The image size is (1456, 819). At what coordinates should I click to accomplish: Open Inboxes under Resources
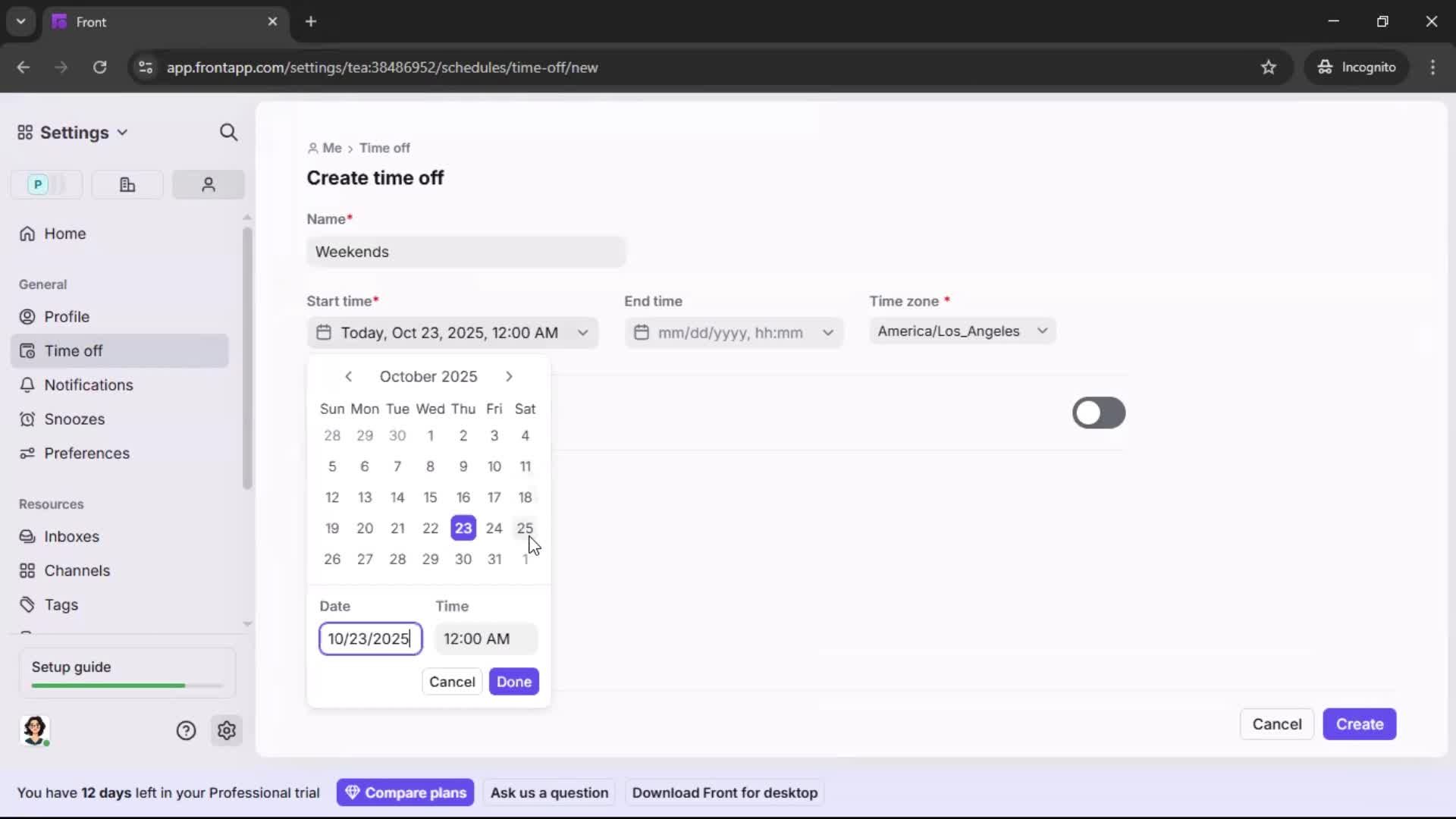[71, 536]
